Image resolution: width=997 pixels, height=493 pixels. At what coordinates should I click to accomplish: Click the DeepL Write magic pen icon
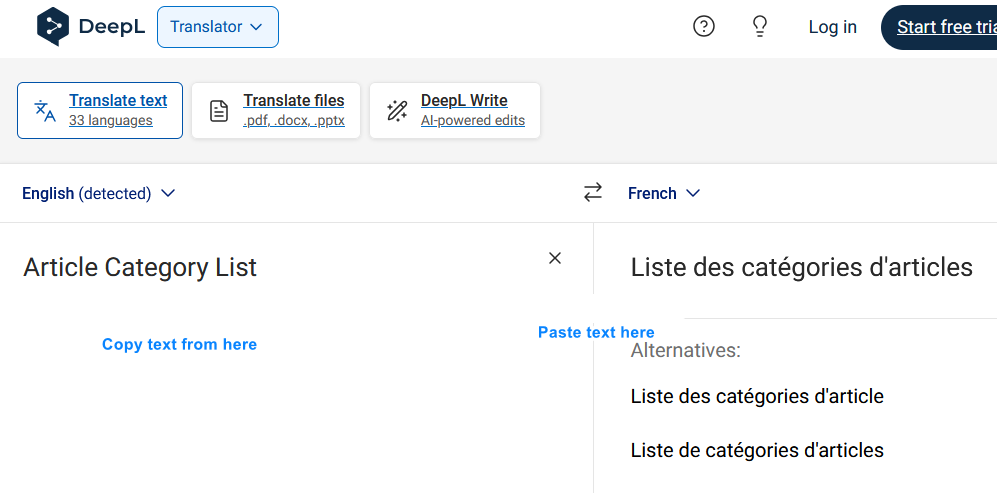[x=397, y=111]
